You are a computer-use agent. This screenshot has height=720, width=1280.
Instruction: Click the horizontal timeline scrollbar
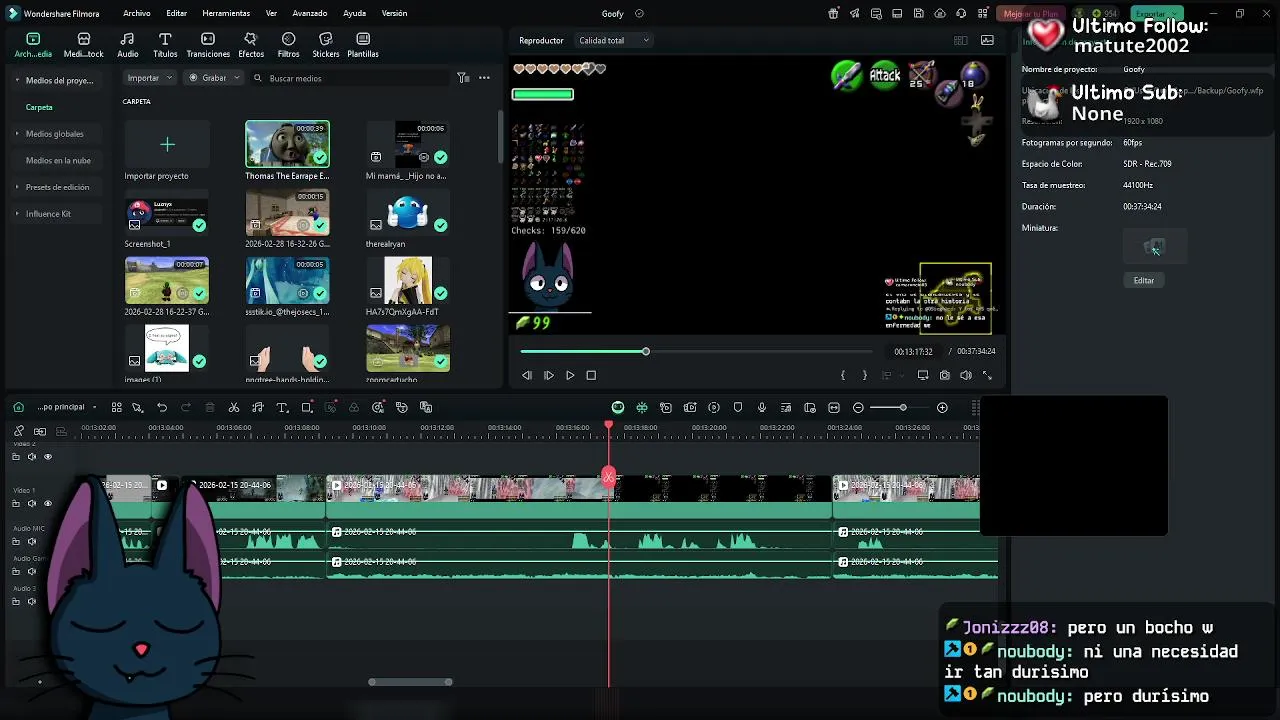click(x=410, y=682)
